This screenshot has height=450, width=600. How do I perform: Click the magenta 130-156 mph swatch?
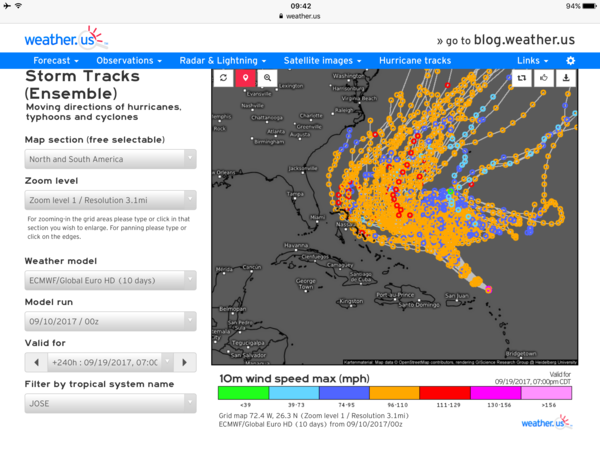pos(496,393)
